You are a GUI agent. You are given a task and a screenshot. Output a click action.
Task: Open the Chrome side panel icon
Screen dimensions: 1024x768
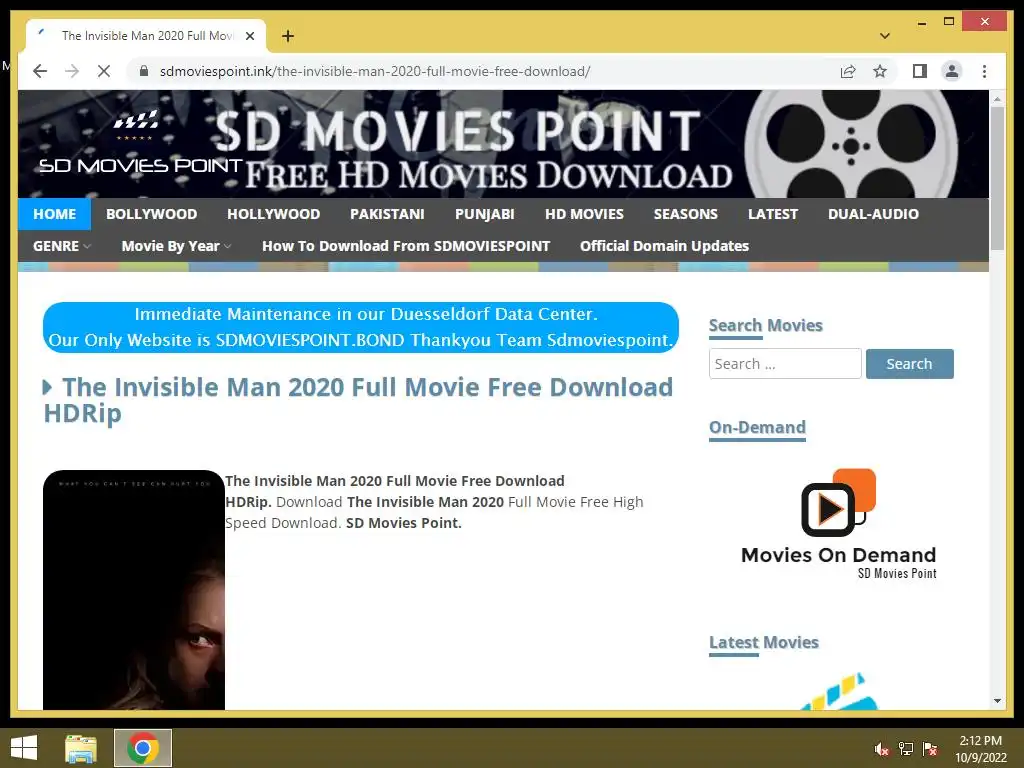(920, 71)
